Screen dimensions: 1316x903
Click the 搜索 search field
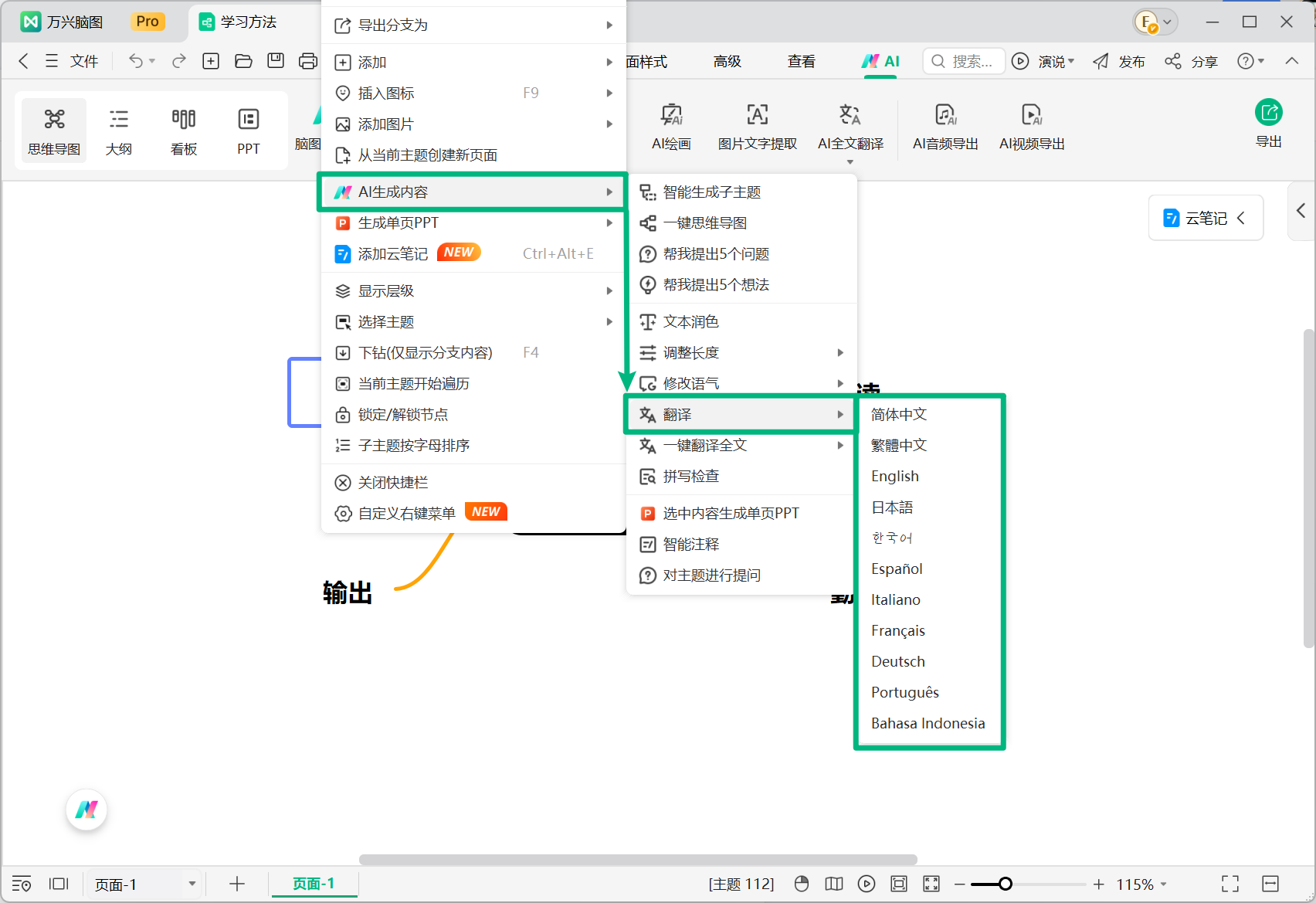click(x=964, y=61)
